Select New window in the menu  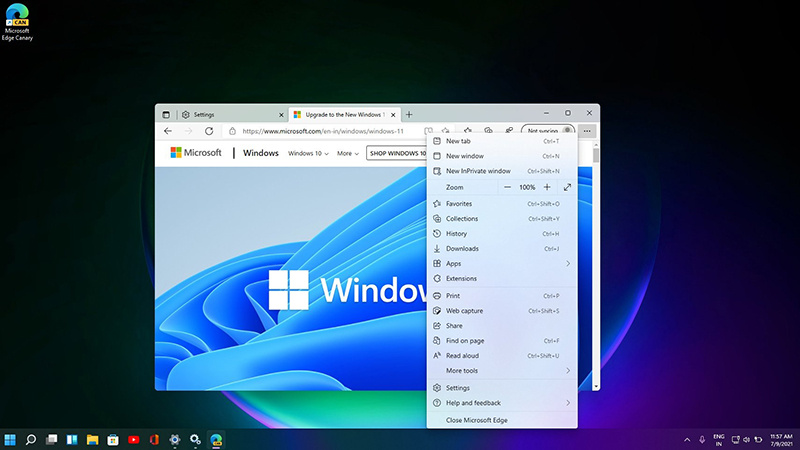pyautogui.click(x=502, y=156)
